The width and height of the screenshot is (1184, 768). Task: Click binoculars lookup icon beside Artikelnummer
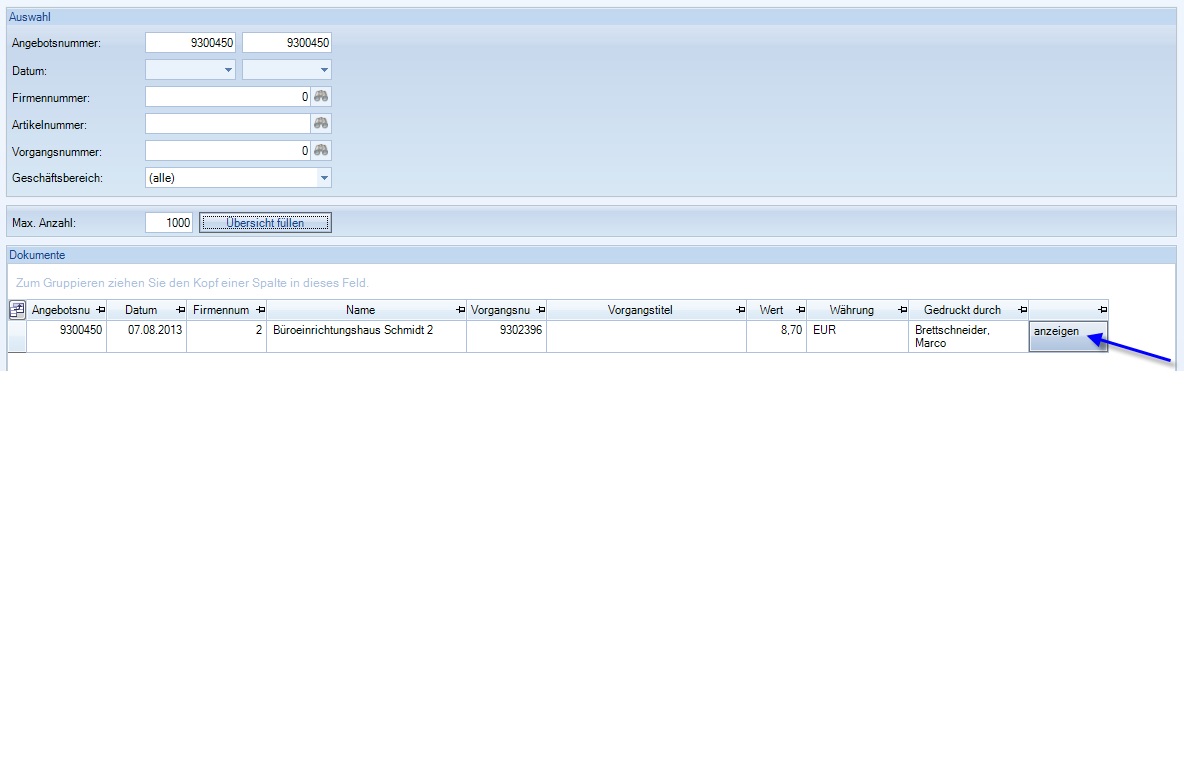[x=321, y=124]
